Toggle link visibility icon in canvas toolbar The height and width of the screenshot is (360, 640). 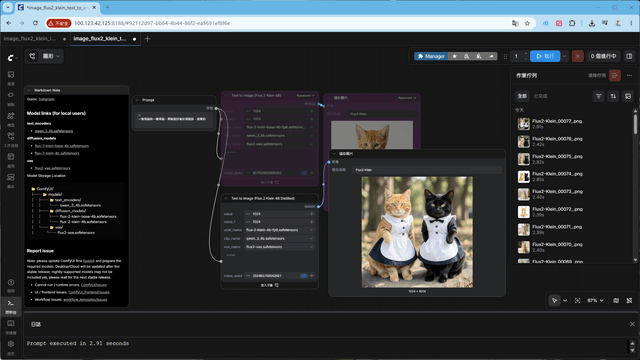(x=629, y=300)
